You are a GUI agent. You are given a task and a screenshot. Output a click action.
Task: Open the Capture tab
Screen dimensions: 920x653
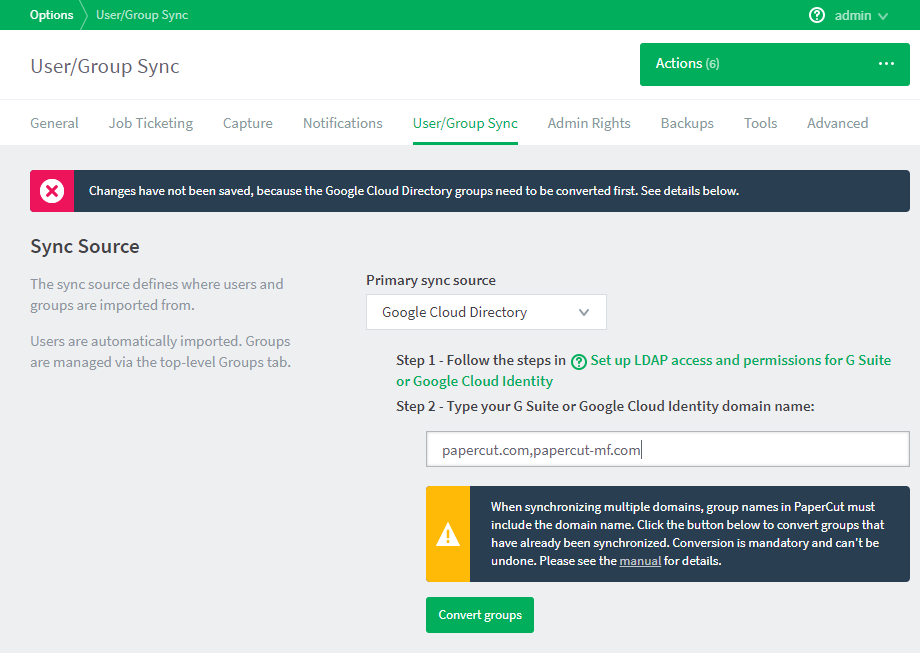tap(248, 123)
